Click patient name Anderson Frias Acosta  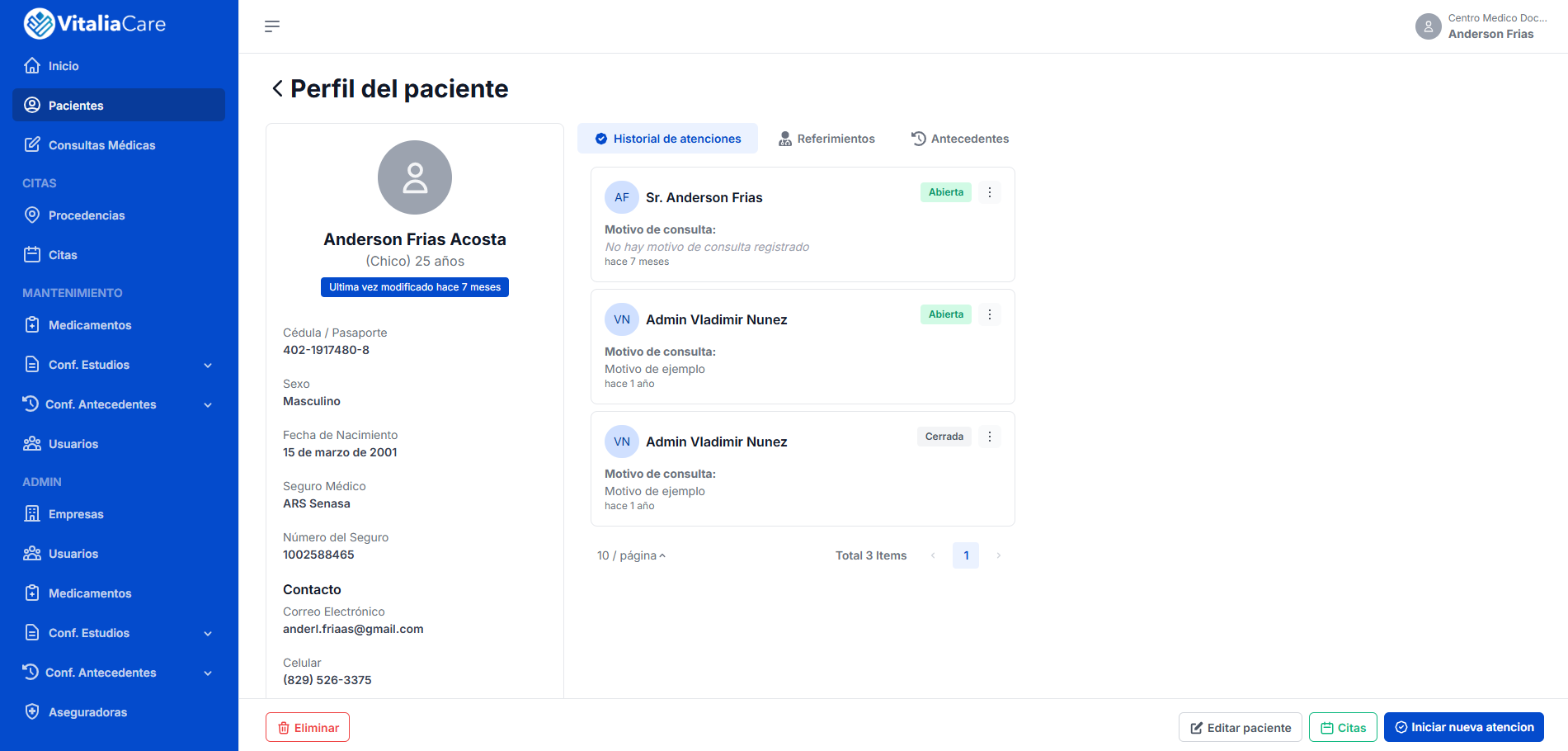click(415, 239)
